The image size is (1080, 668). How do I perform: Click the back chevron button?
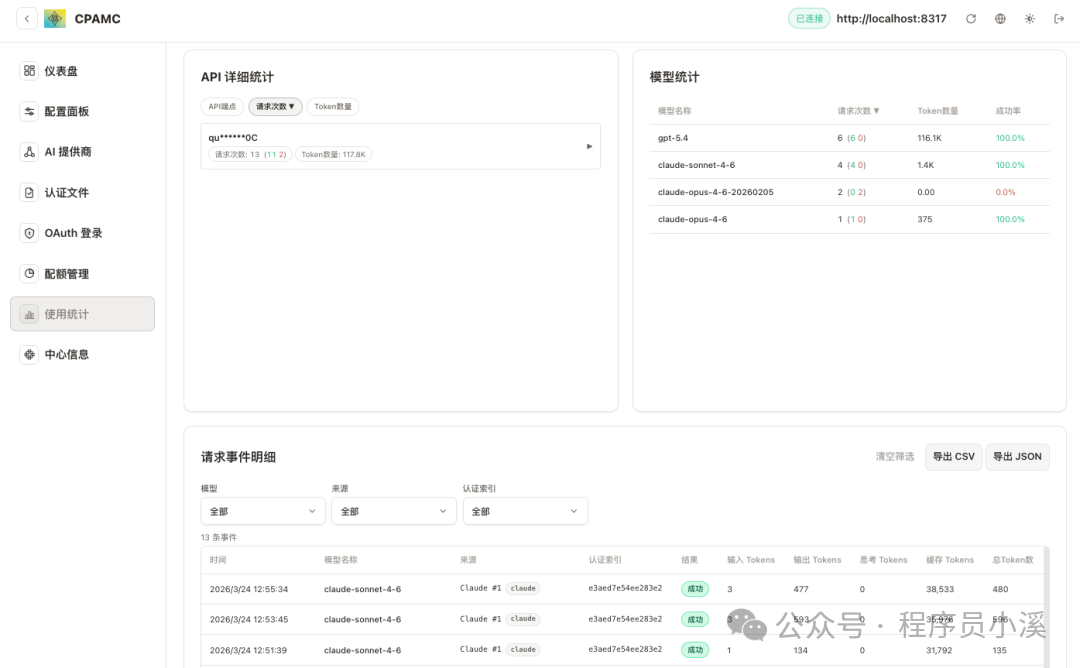pos(27,19)
